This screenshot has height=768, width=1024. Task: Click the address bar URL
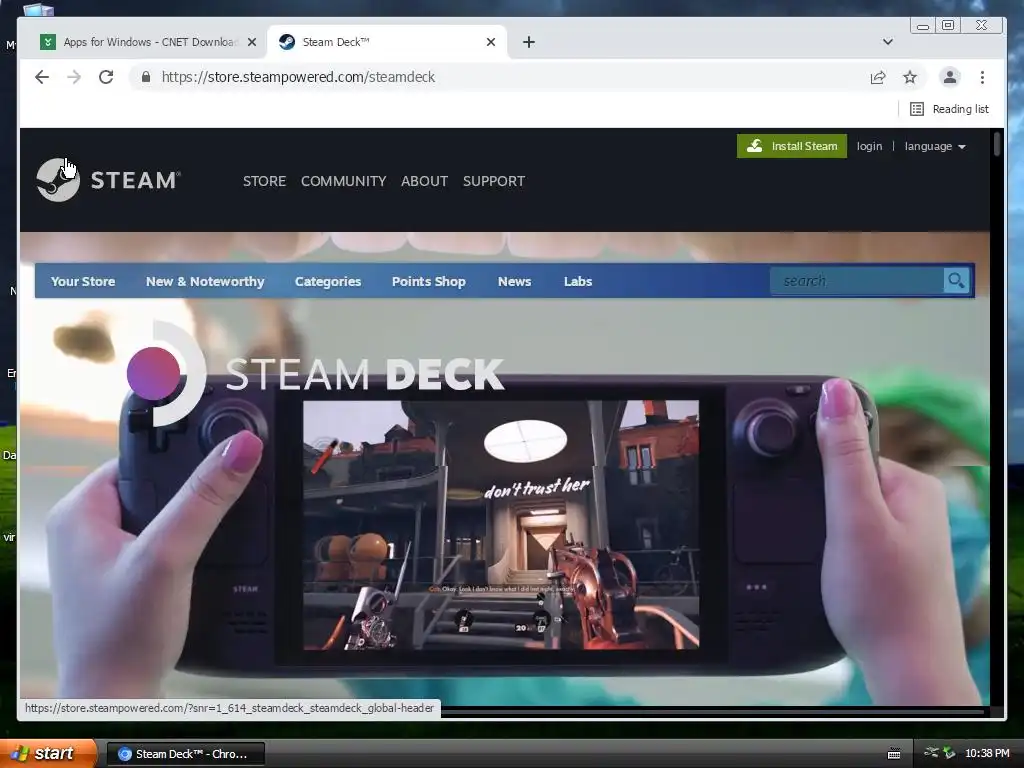point(298,77)
